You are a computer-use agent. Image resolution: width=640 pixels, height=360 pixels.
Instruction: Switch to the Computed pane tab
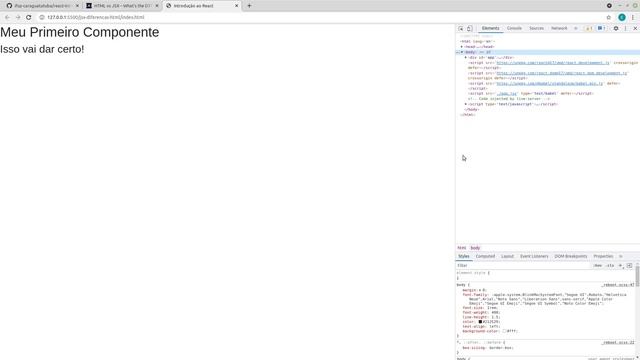(x=485, y=256)
